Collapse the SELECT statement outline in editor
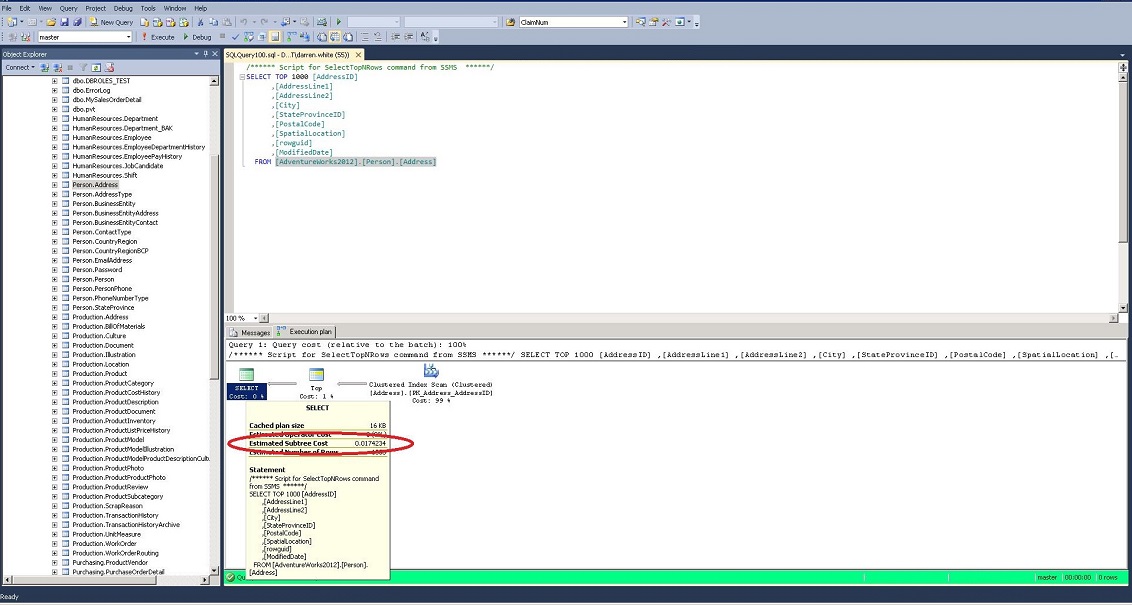 [x=241, y=77]
